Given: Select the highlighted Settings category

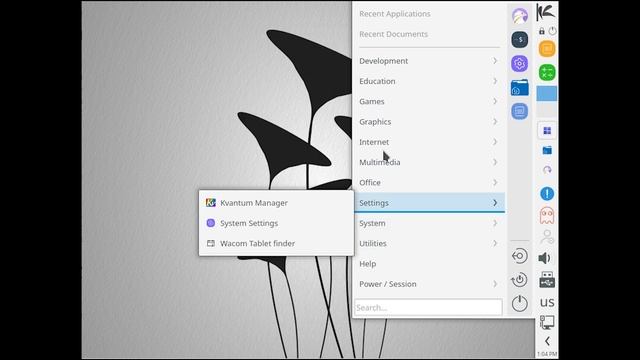Looking at the screenshot, I should 429,203.
